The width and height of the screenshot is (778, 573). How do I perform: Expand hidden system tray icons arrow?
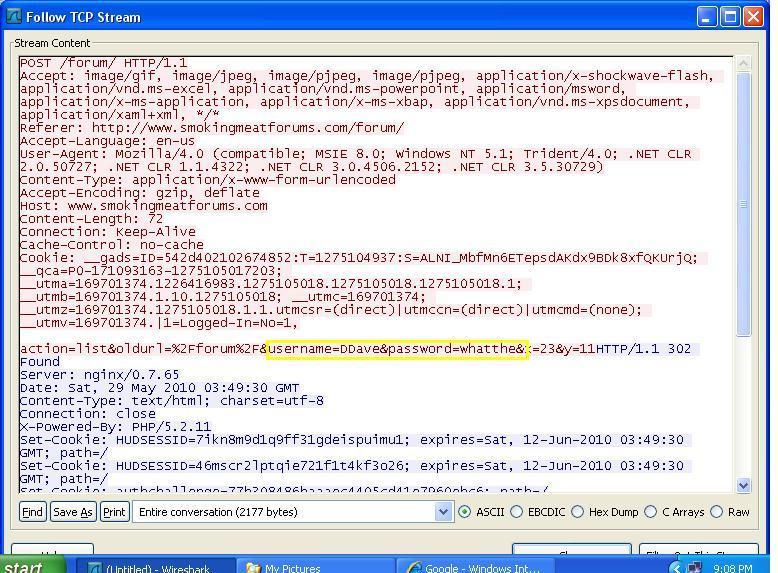675,567
